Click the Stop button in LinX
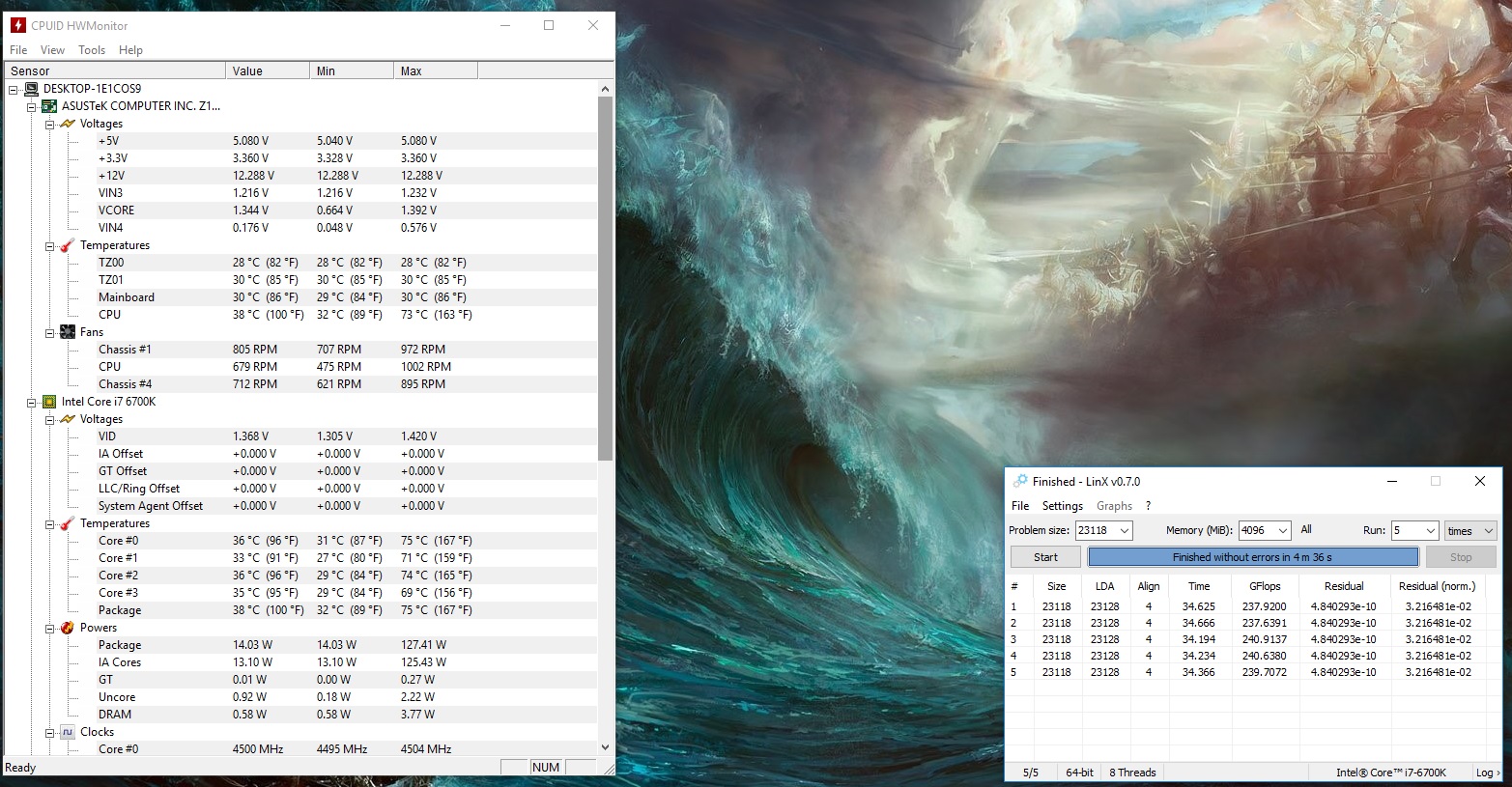 coord(1461,557)
